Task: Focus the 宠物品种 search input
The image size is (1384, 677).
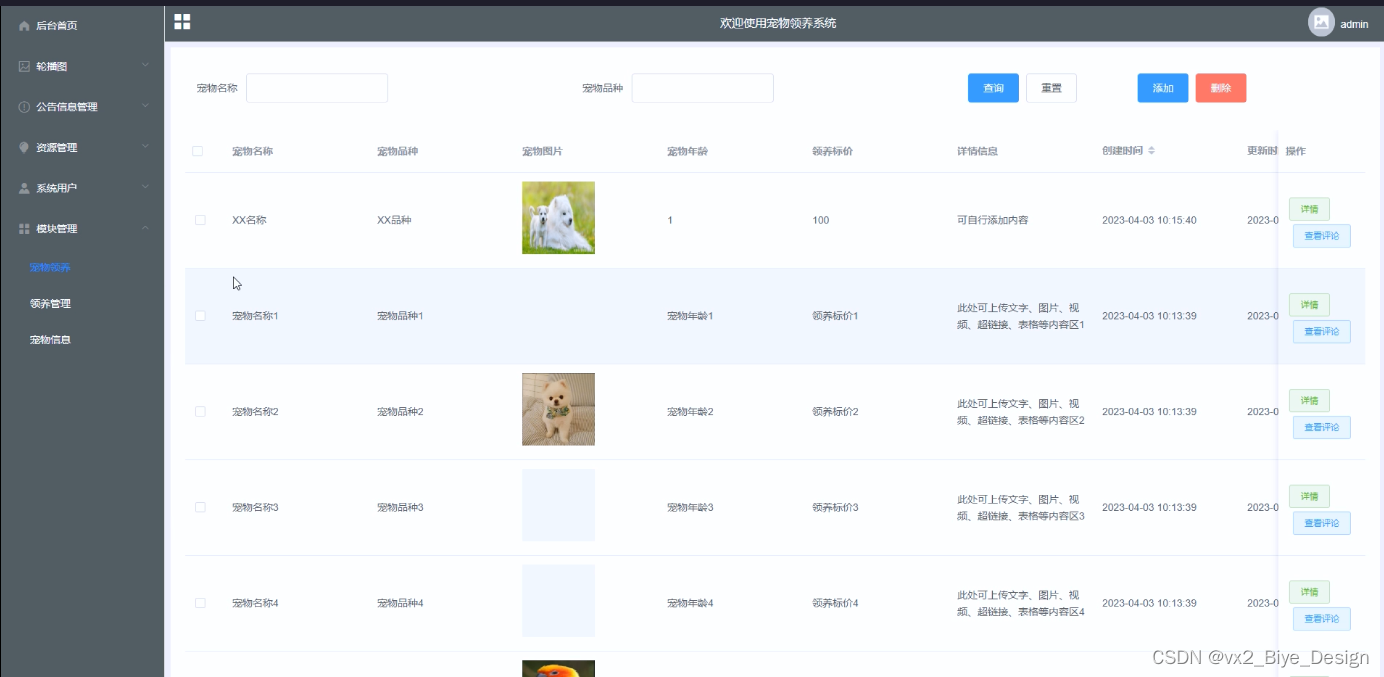Action: point(703,88)
